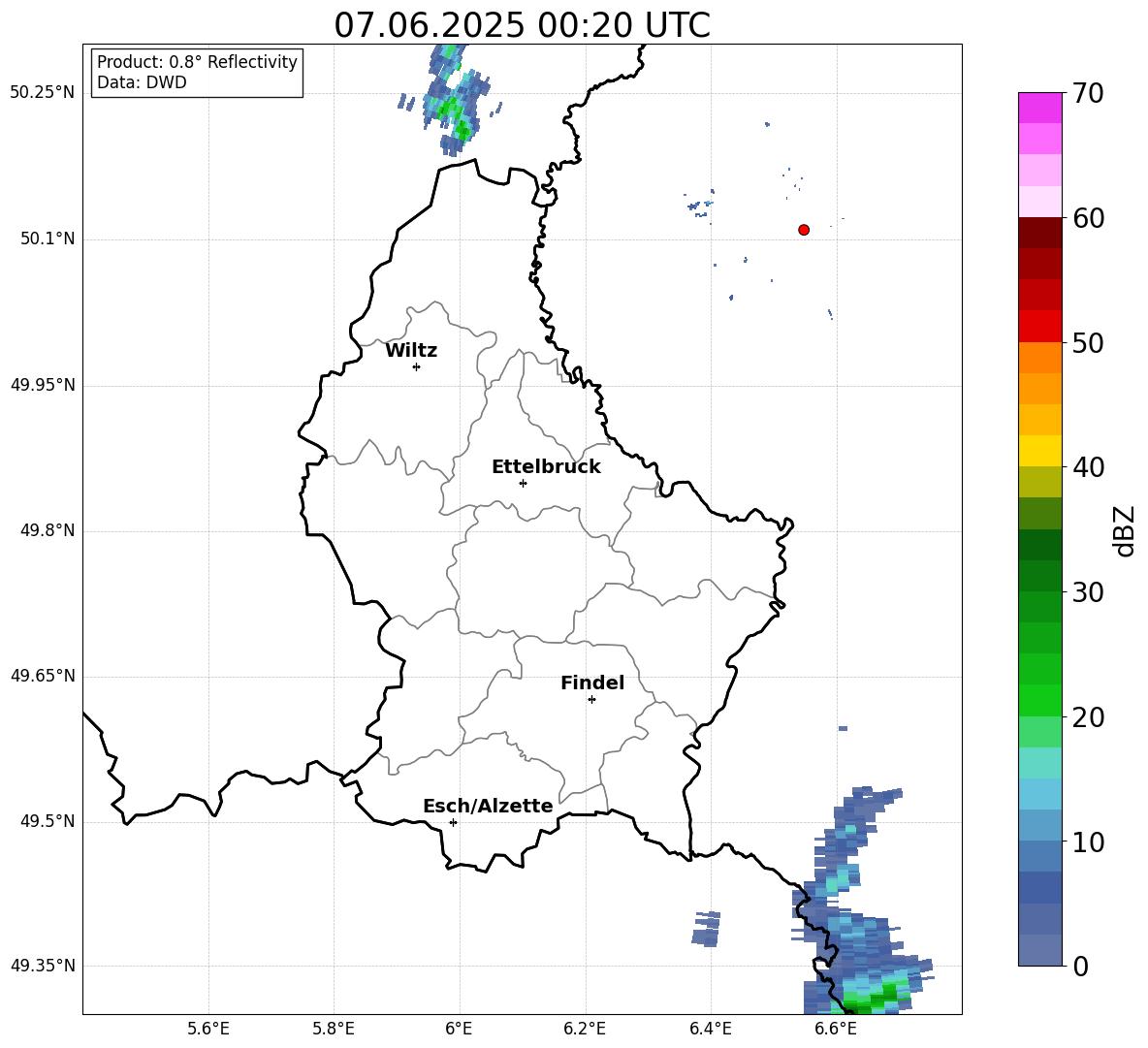Click the 20 tick on the colorbar

[x=1088, y=717]
